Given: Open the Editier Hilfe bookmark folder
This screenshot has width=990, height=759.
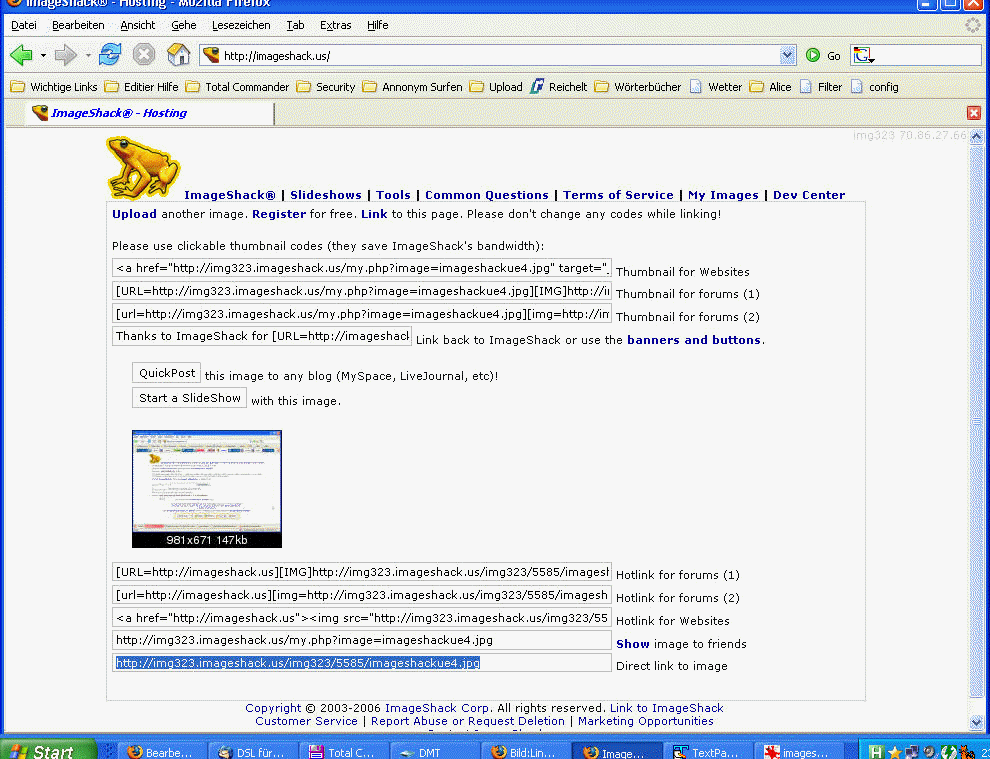Looking at the screenshot, I should [141, 87].
